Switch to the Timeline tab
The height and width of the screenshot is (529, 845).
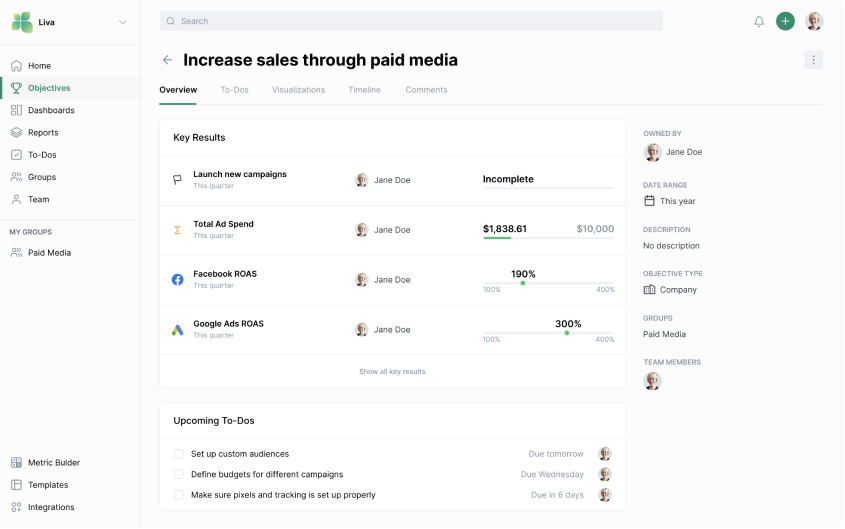(364, 90)
